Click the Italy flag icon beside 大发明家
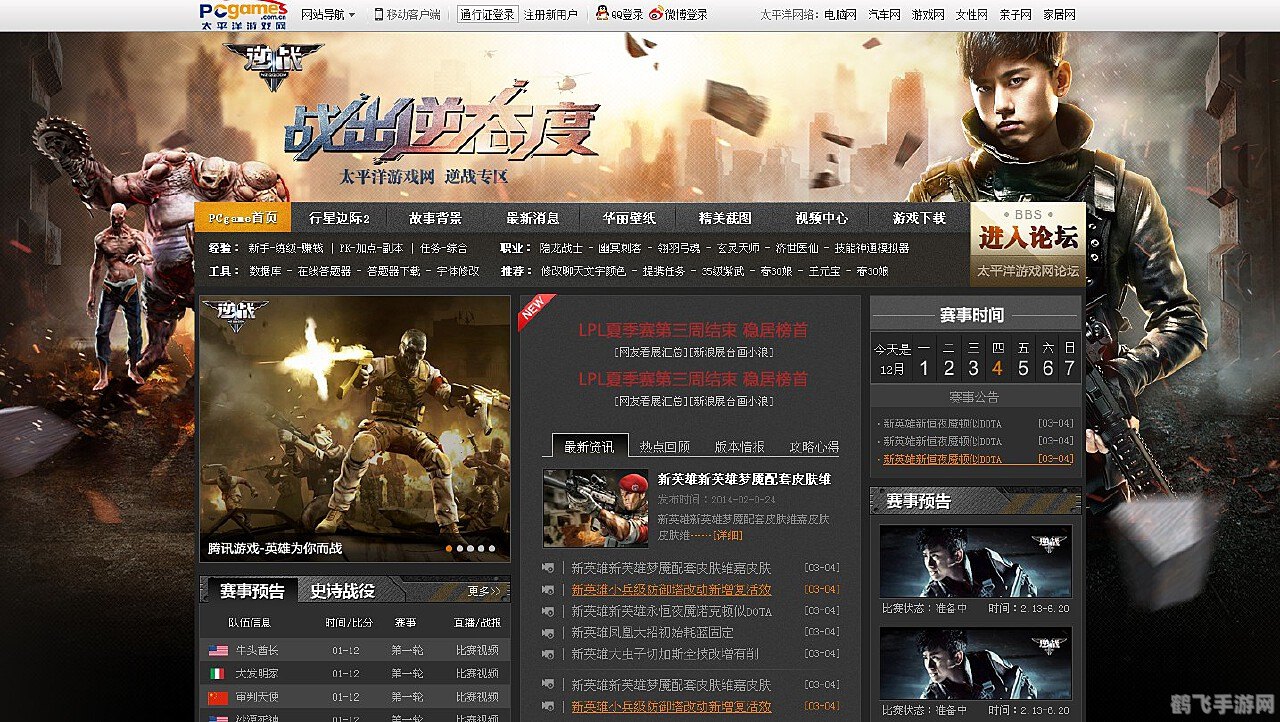The height and width of the screenshot is (722, 1280). [x=218, y=674]
